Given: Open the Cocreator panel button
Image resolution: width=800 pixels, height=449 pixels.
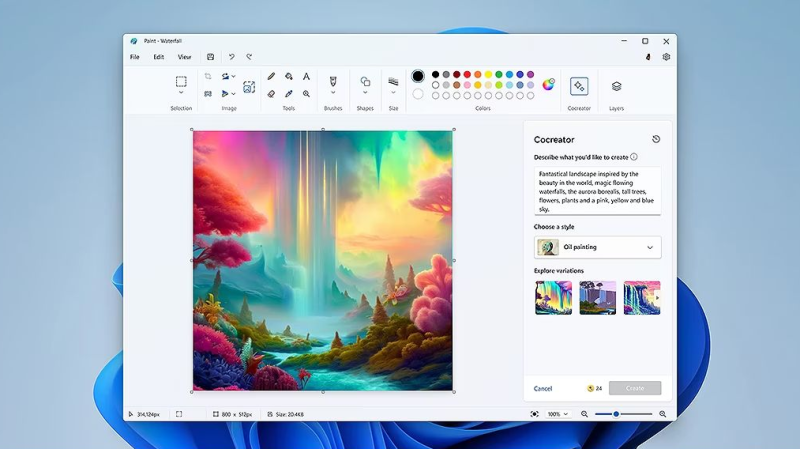Looking at the screenshot, I should [x=579, y=86].
